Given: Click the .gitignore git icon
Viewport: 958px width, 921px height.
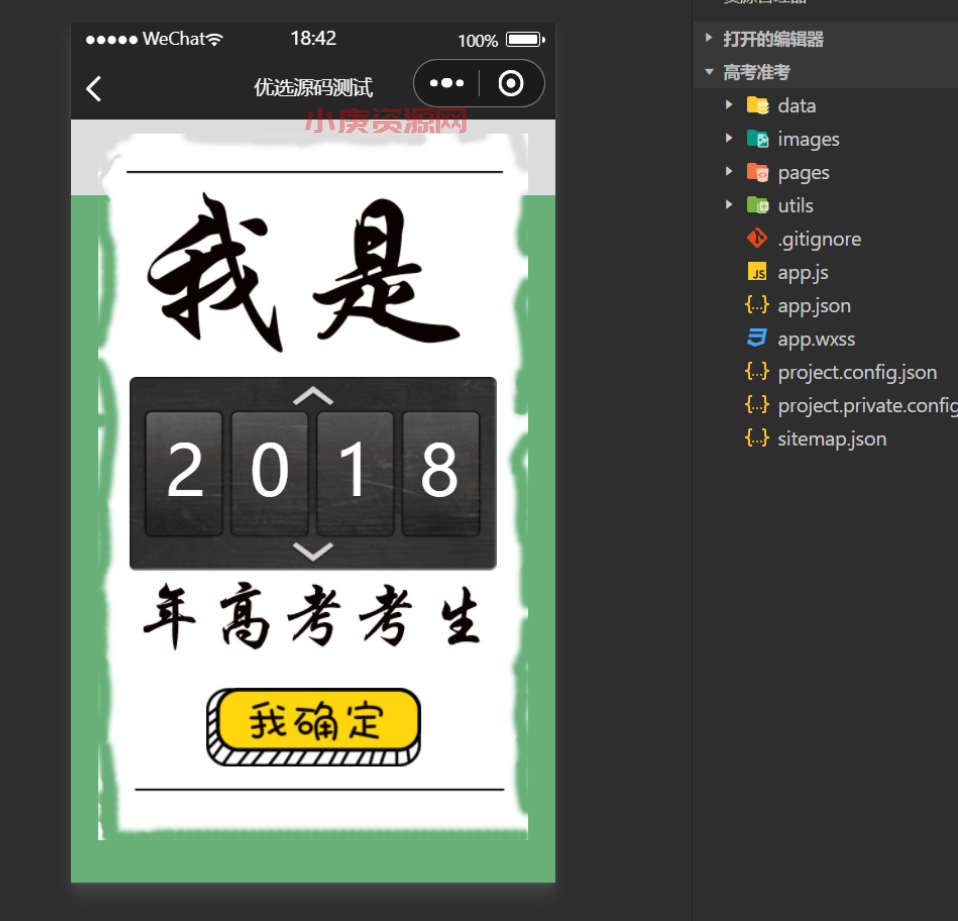Looking at the screenshot, I should (757, 239).
